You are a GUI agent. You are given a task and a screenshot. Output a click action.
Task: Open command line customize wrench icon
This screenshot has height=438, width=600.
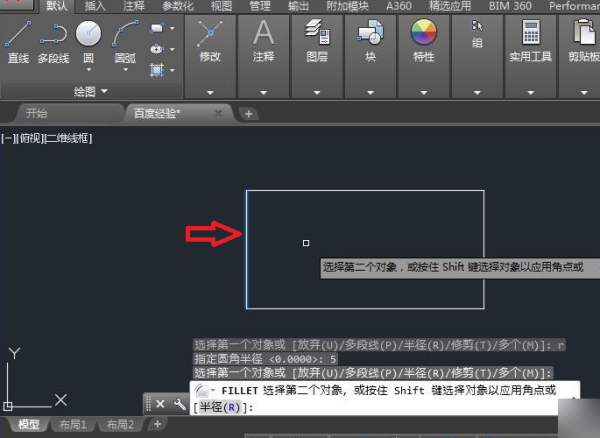tap(179, 404)
